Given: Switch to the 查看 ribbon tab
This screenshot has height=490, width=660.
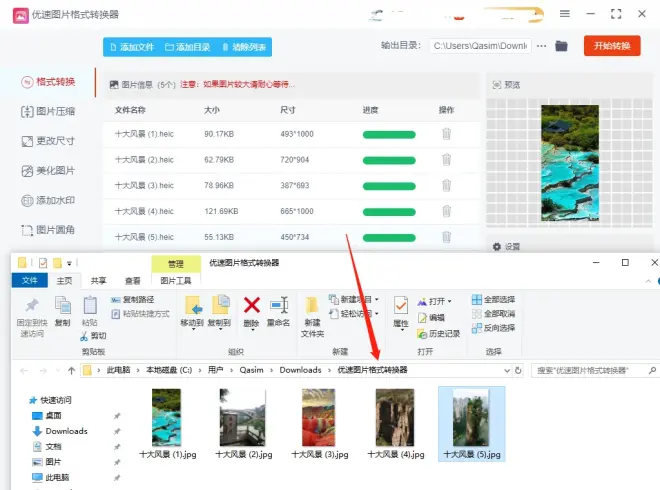Looking at the screenshot, I should [133, 281].
